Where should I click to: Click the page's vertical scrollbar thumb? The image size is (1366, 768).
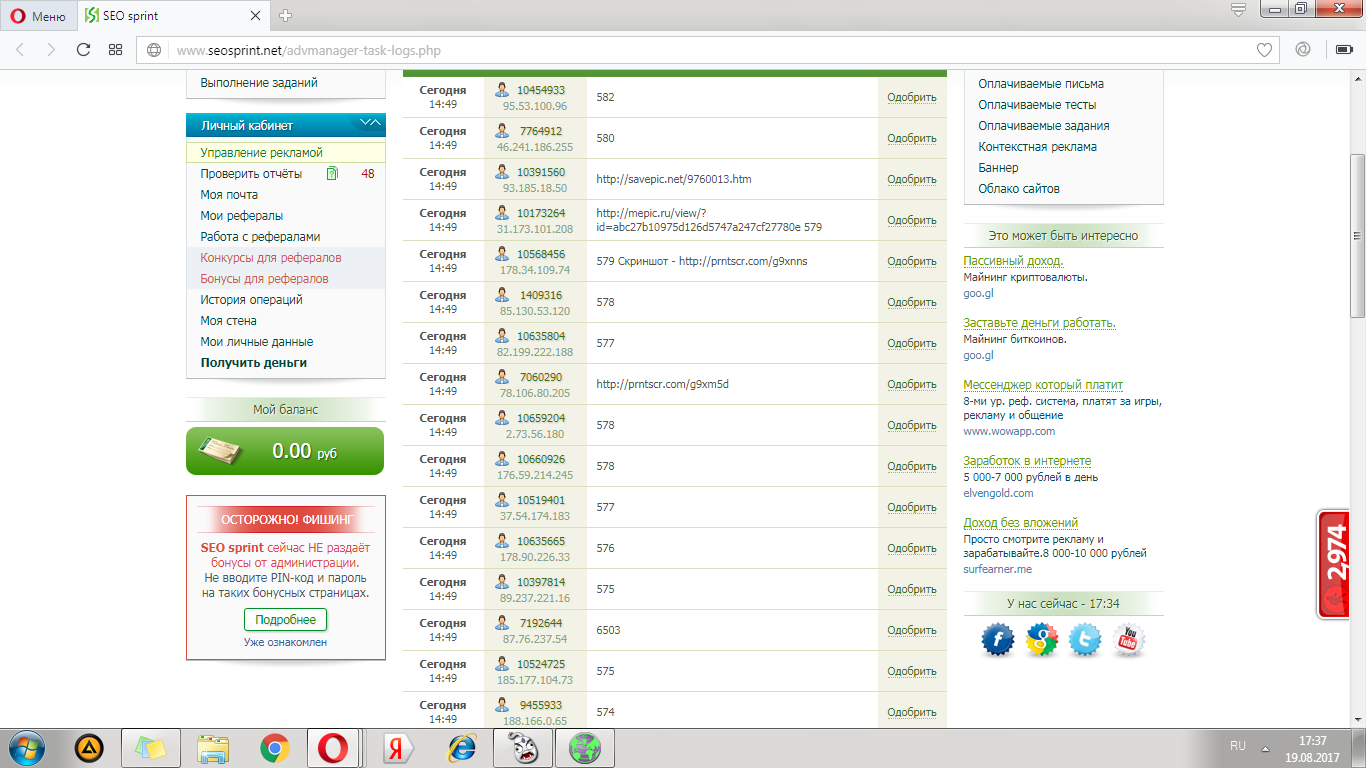point(1357,235)
